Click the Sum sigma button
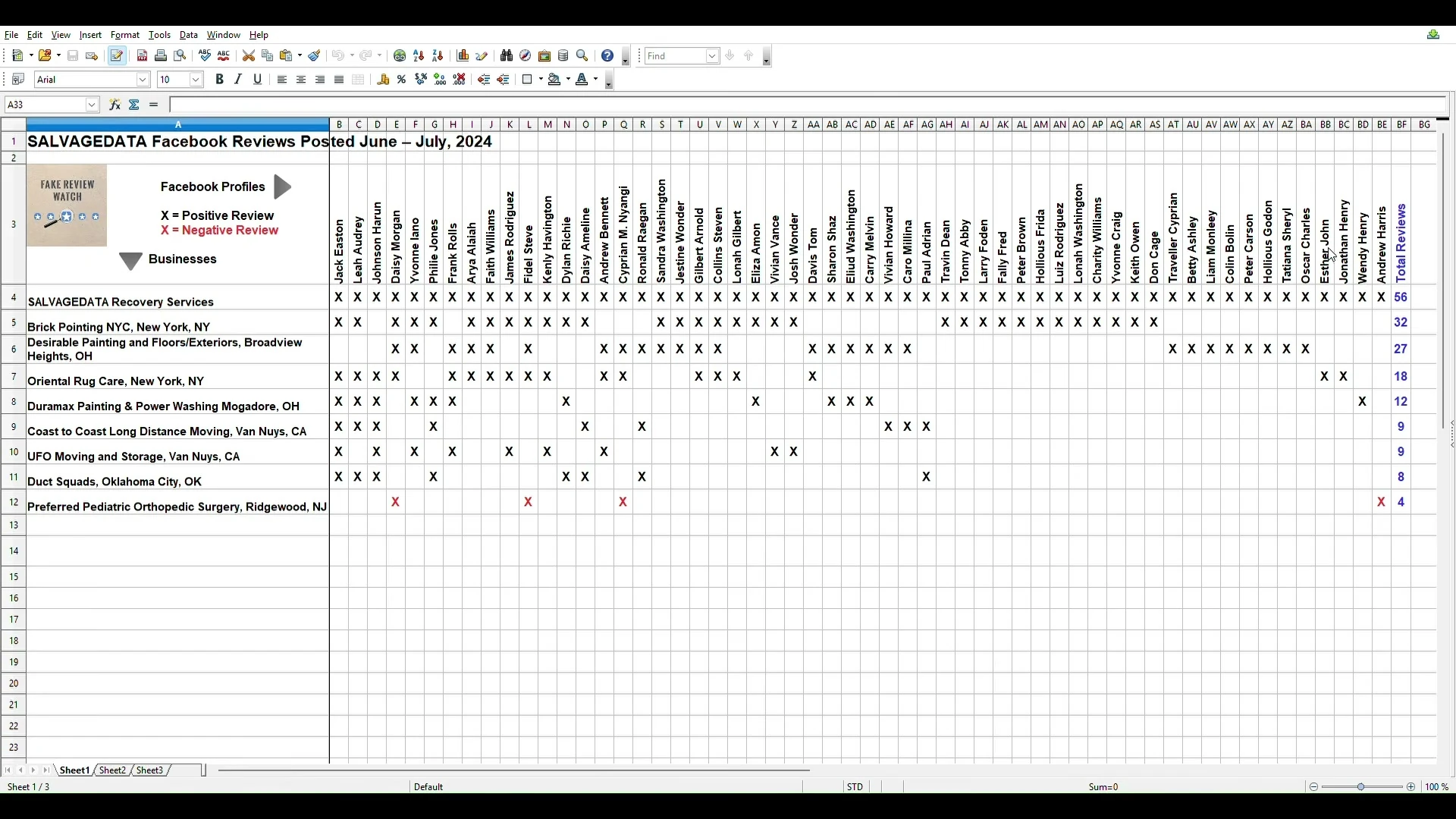1456x819 pixels. [x=134, y=105]
